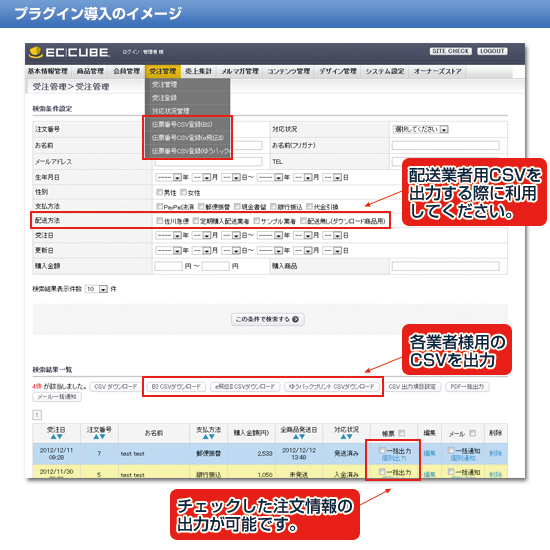Click the PDF一括出力 button
The width and height of the screenshot is (550, 550).
[x=467, y=387]
